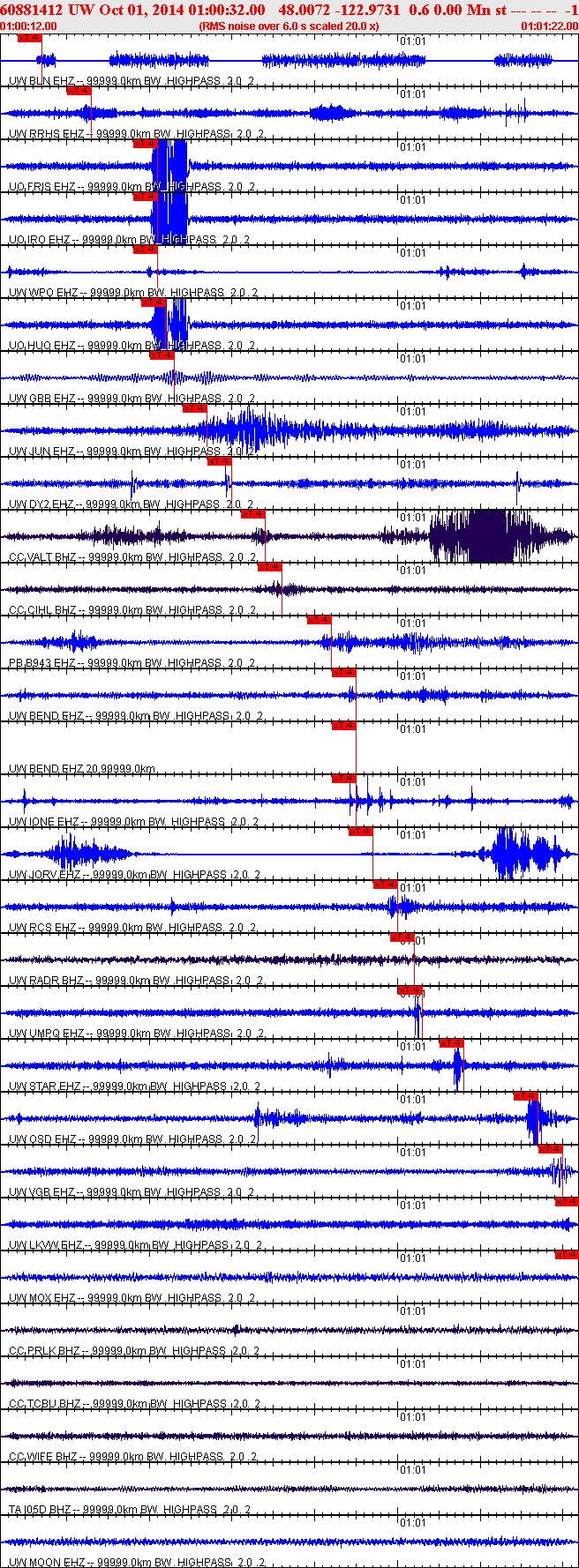Click the event ID and origin time header
The height and width of the screenshot is (1568, 579).
133,10
